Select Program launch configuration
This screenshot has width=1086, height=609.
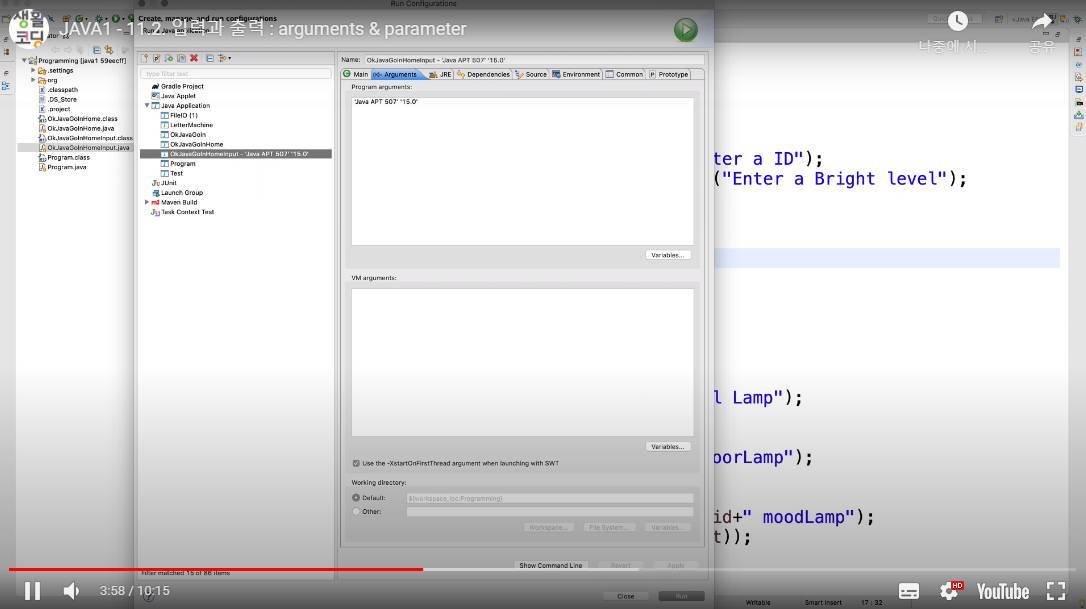click(x=183, y=164)
